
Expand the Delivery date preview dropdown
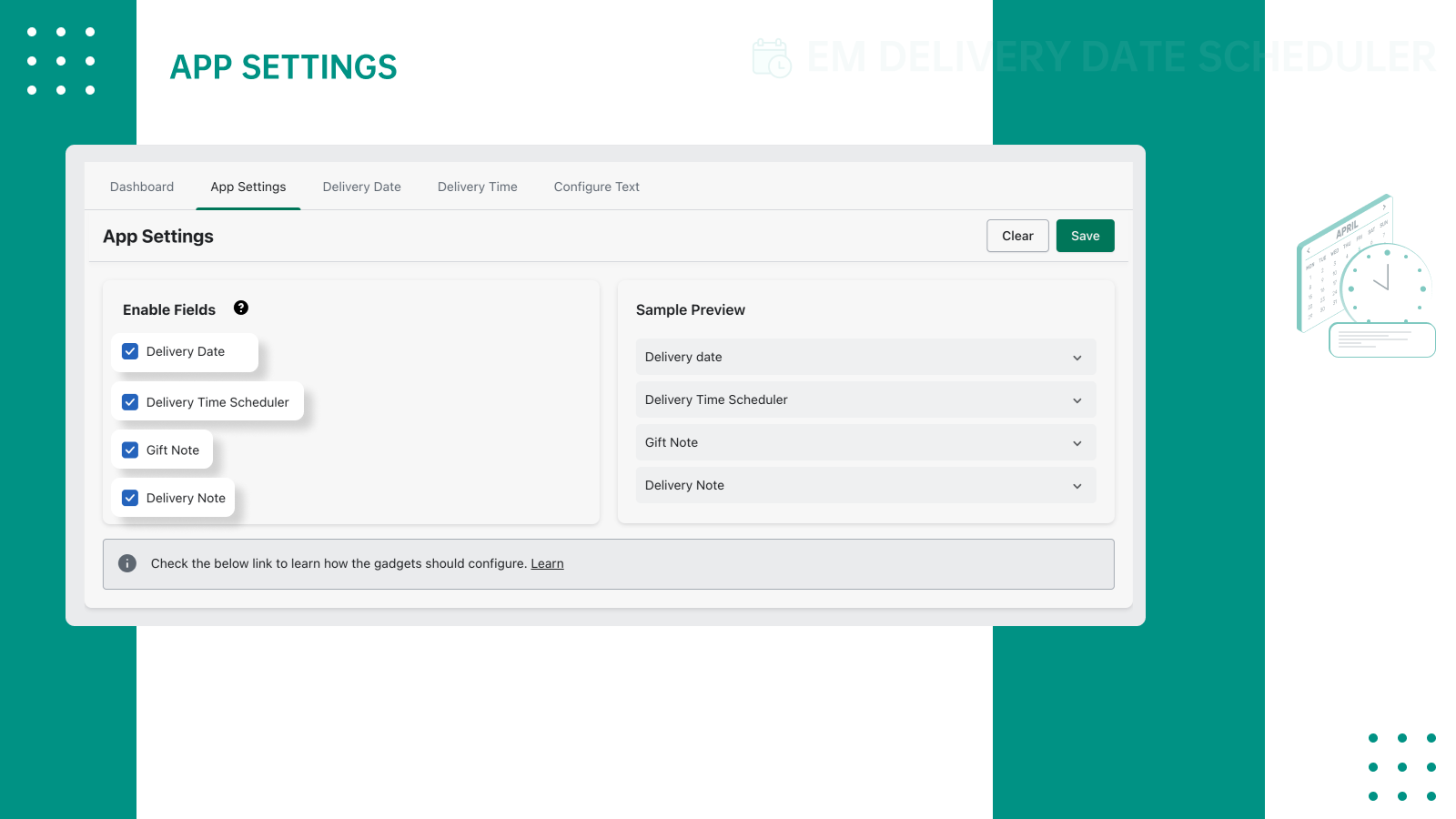tap(1077, 357)
